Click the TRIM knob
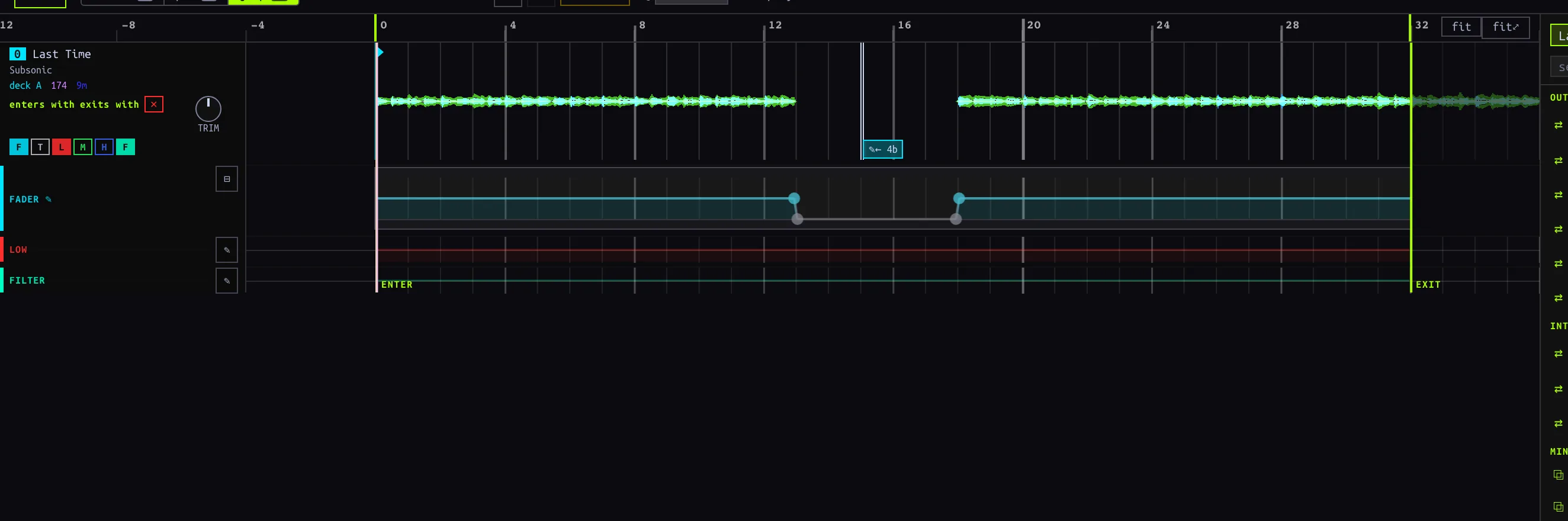Screen dimensions: 1568x521 coord(208,109)
